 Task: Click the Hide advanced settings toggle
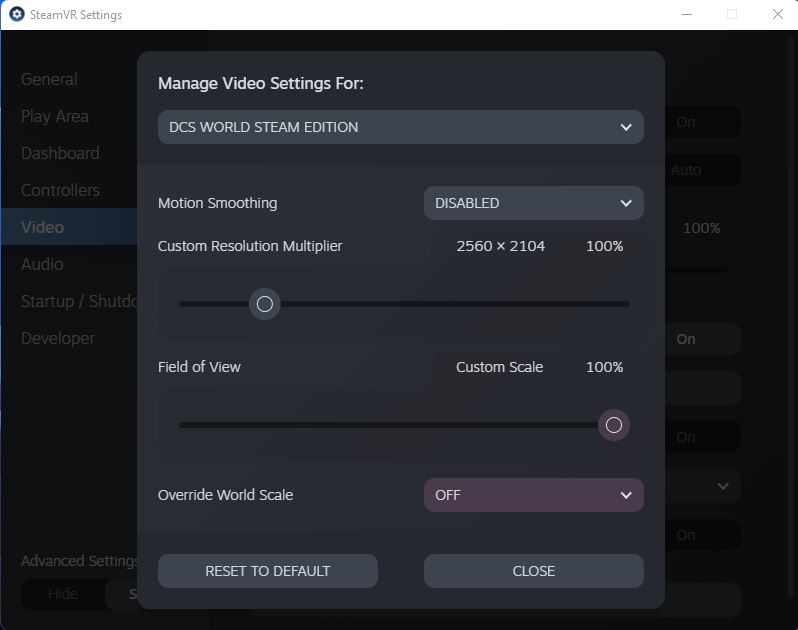coord(63,594)
